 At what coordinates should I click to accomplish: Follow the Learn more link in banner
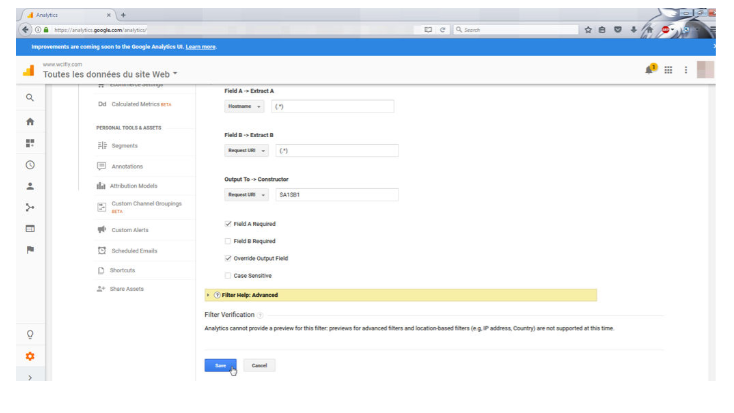pyautogui.click(x=200, y=47)
